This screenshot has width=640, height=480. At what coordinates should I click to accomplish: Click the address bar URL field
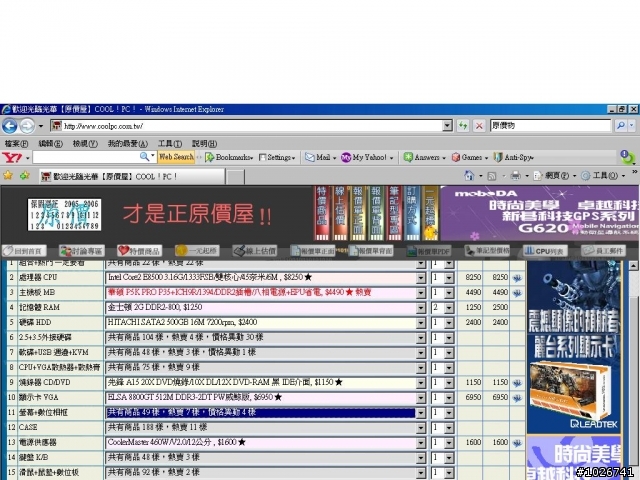click(247, 126)
